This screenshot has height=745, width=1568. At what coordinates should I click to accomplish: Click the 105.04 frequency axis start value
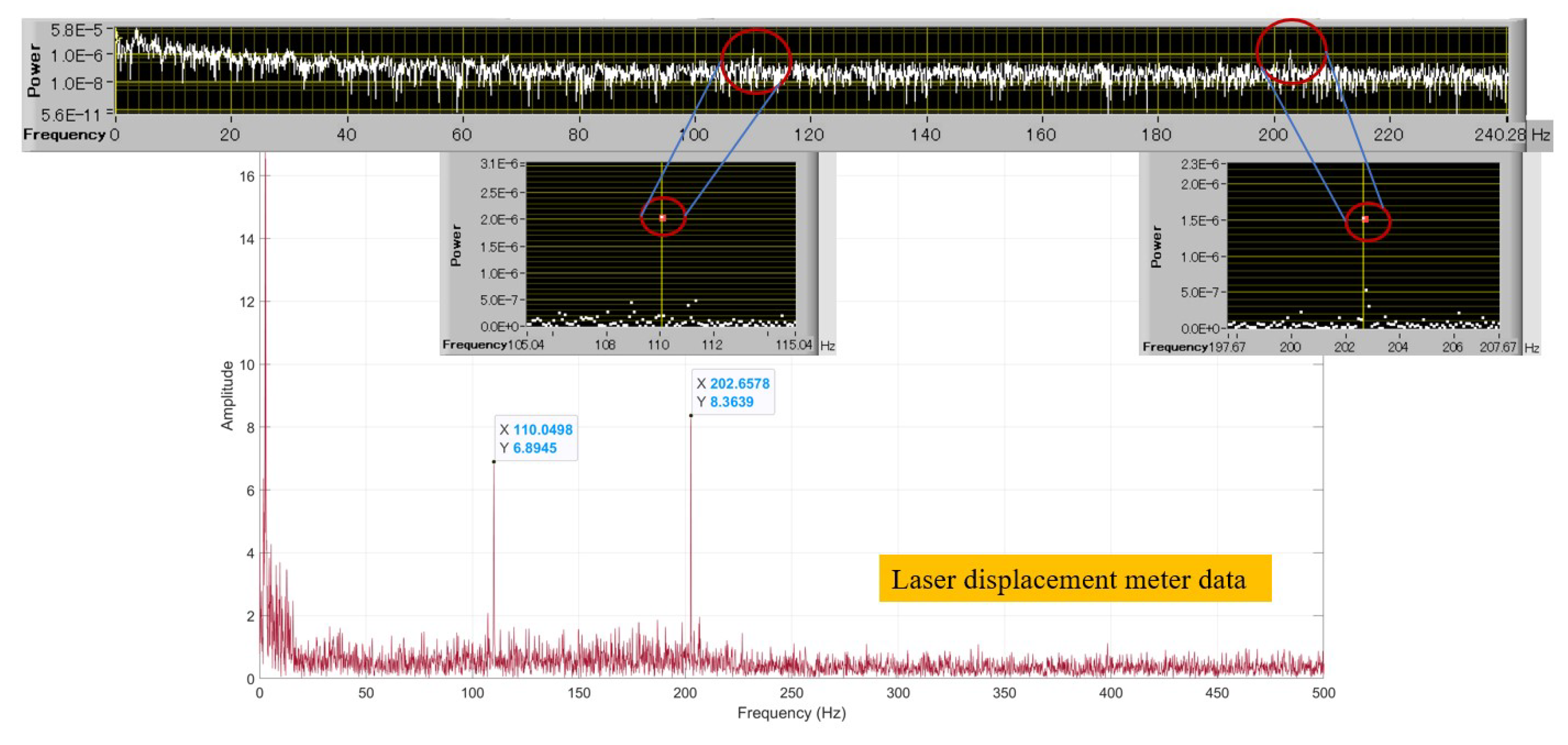coord(526,345)
